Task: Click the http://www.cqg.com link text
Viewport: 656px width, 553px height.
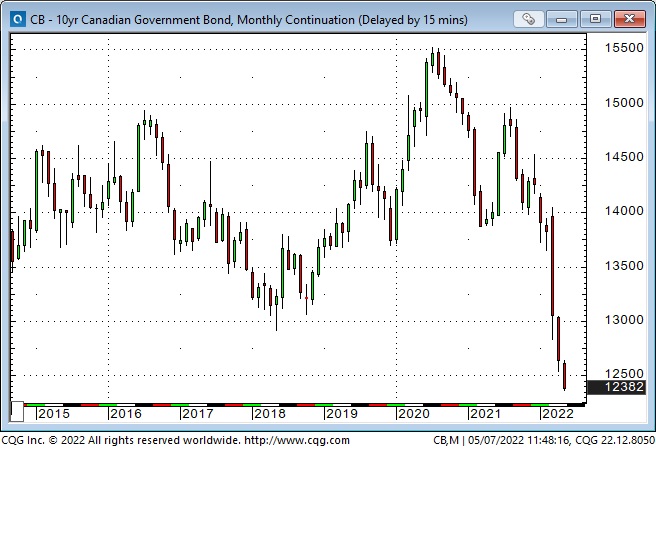Action: [x=297, y=440]
